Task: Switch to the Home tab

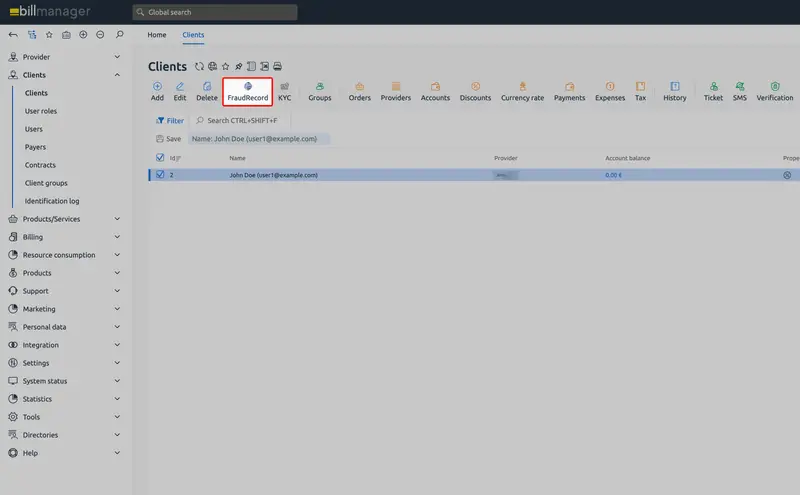Action: pos(157,35)
